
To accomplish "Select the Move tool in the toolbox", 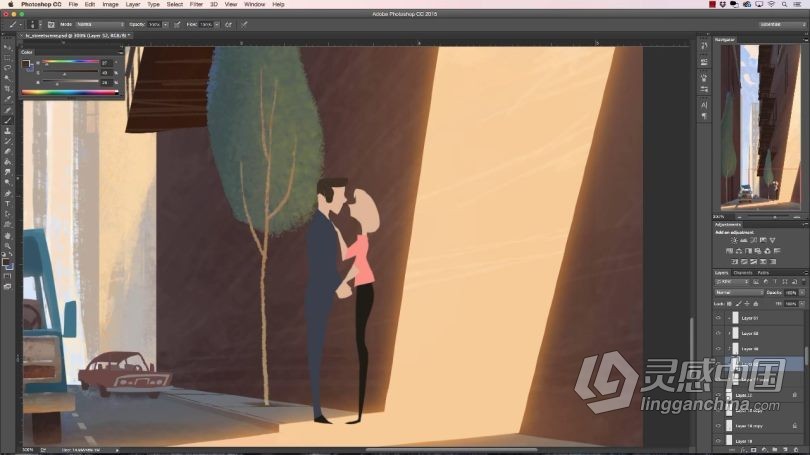I will (7, 46).
